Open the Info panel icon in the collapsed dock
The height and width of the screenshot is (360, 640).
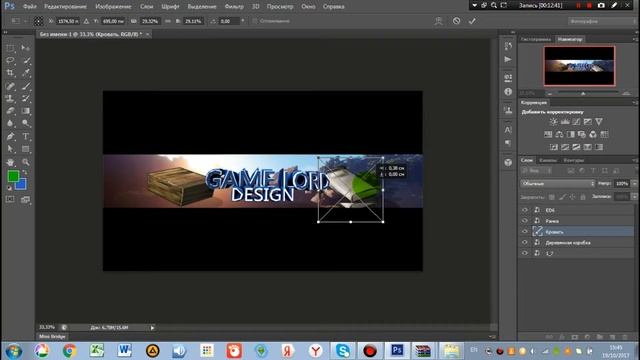pos(508,92)
